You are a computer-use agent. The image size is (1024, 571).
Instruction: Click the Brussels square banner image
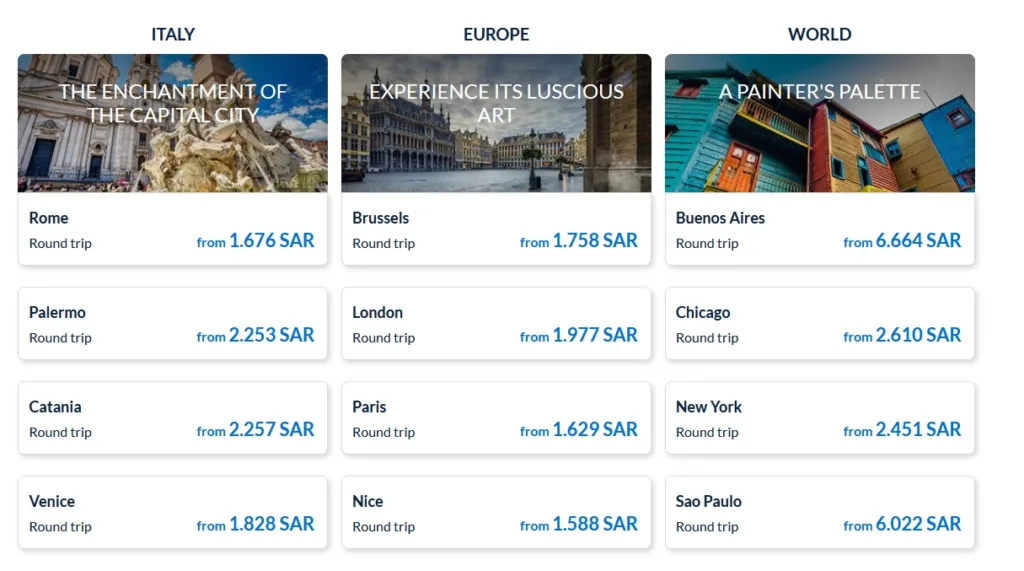496,123
